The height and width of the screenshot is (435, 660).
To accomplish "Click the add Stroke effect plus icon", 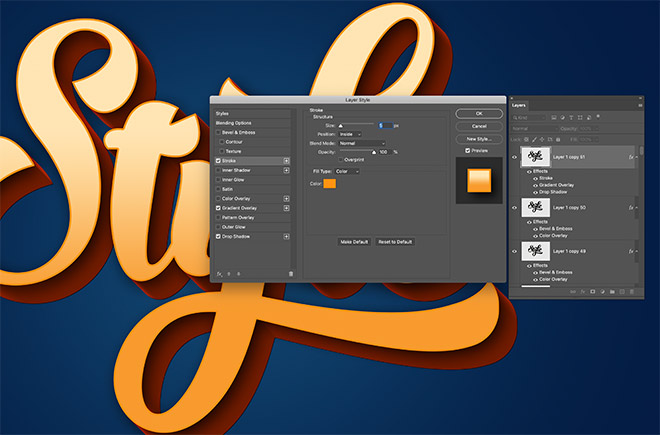I will pos(287,160).
